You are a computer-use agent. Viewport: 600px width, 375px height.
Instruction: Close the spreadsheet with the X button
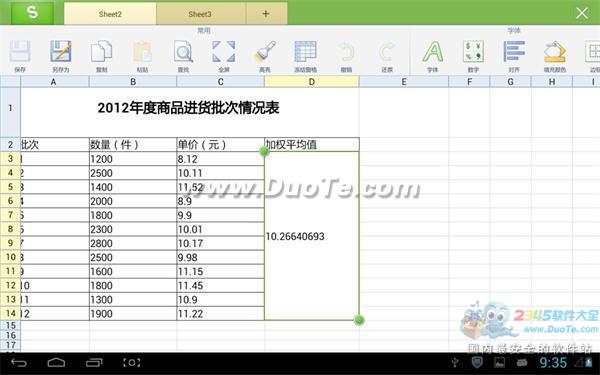click(582, 13)
